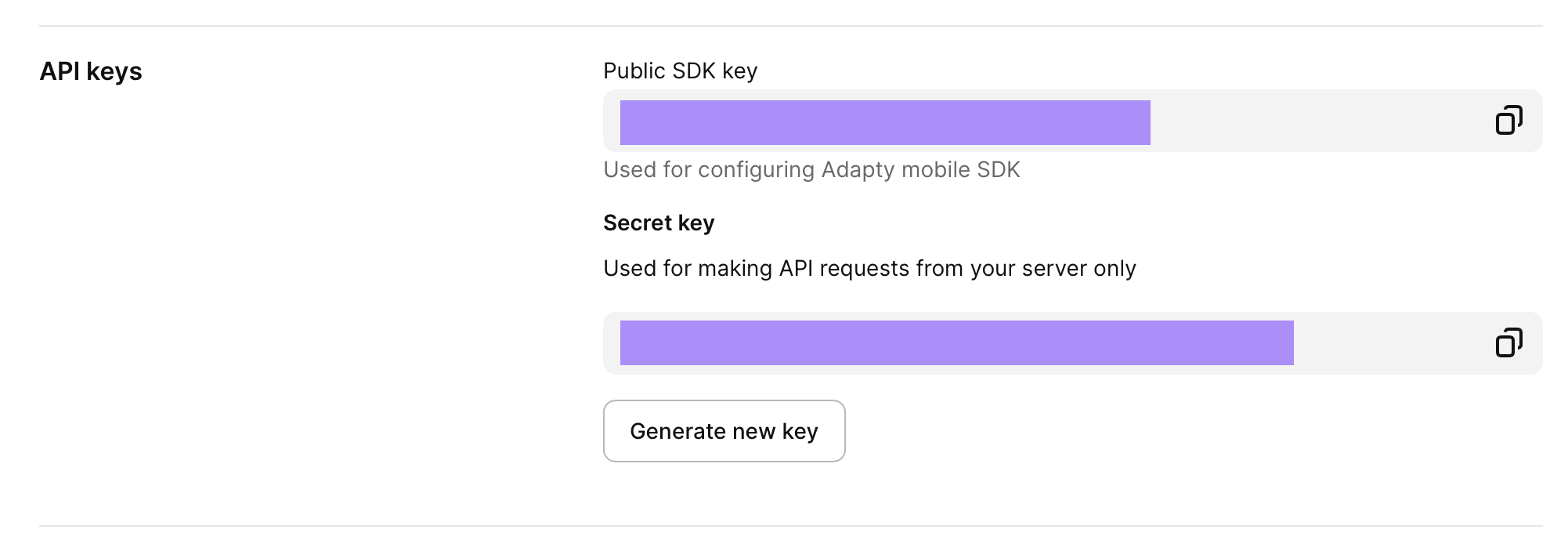
Task: Click the masked Public SDK key value
Action: 885,122
